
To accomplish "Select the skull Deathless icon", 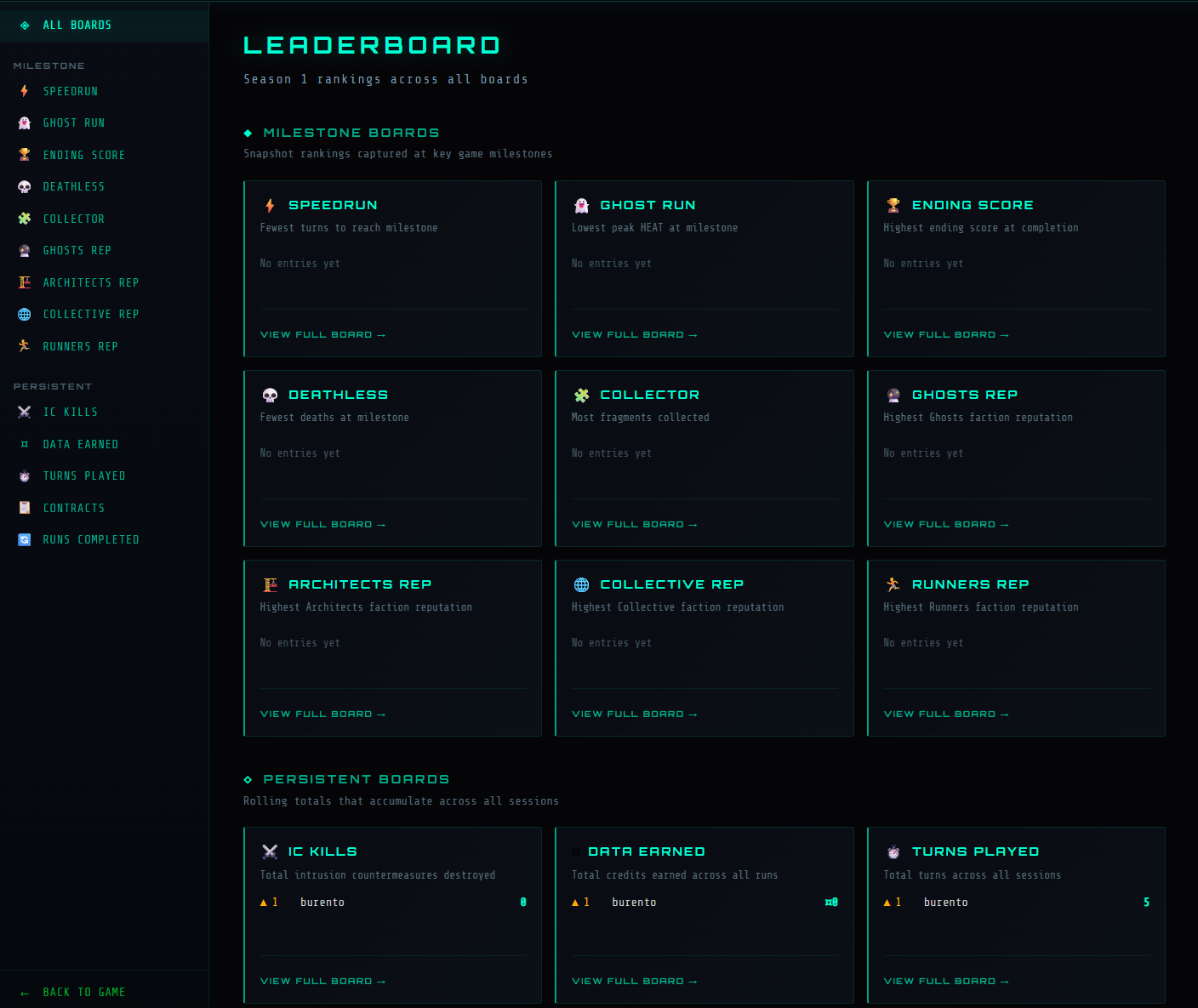I will pyautogui.click(x=25, y=186).
